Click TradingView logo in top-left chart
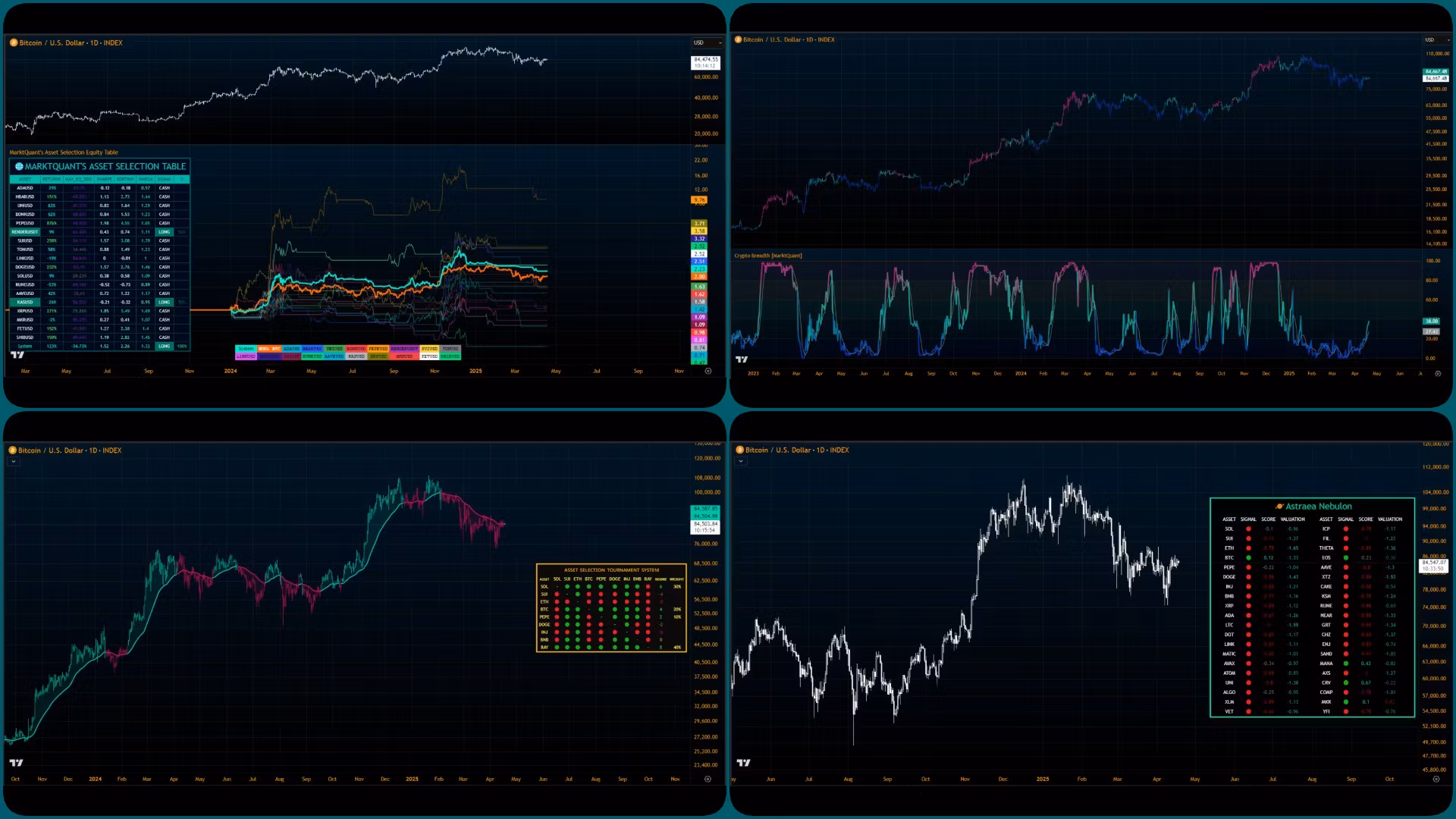1456x819 pixels. point(17,355)
